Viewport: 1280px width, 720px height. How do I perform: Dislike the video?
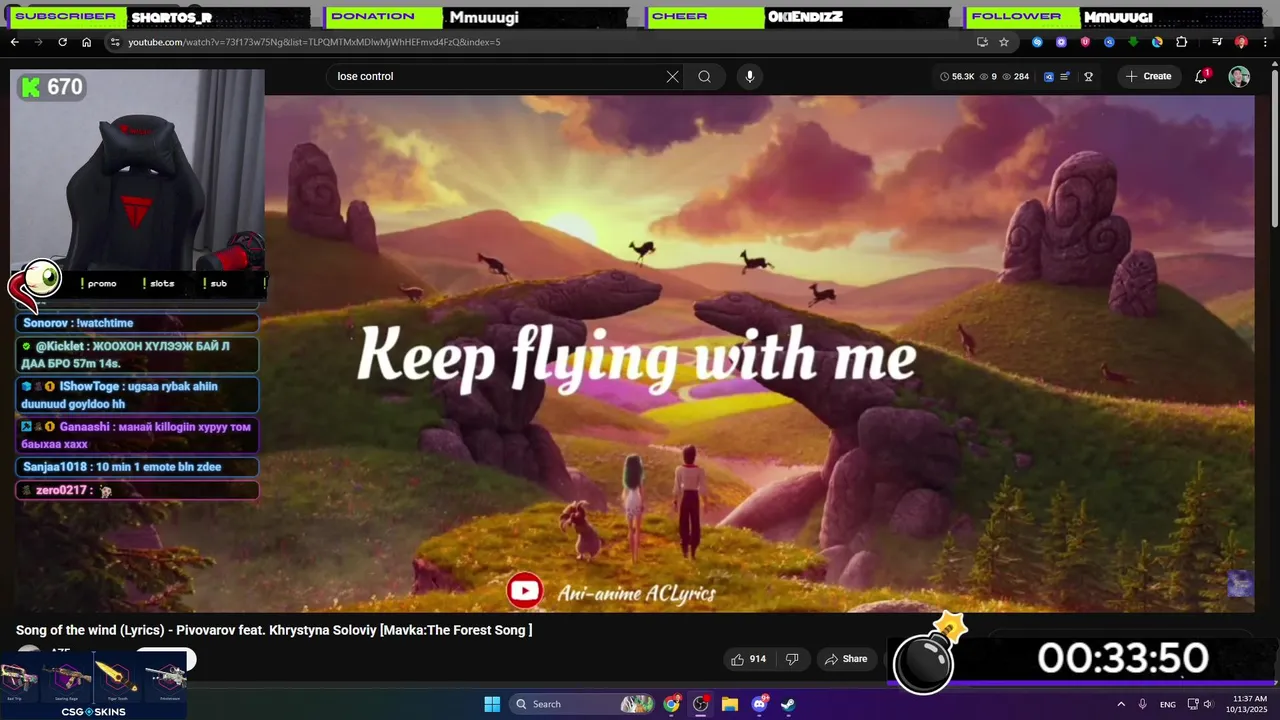[x=792, y=659]
